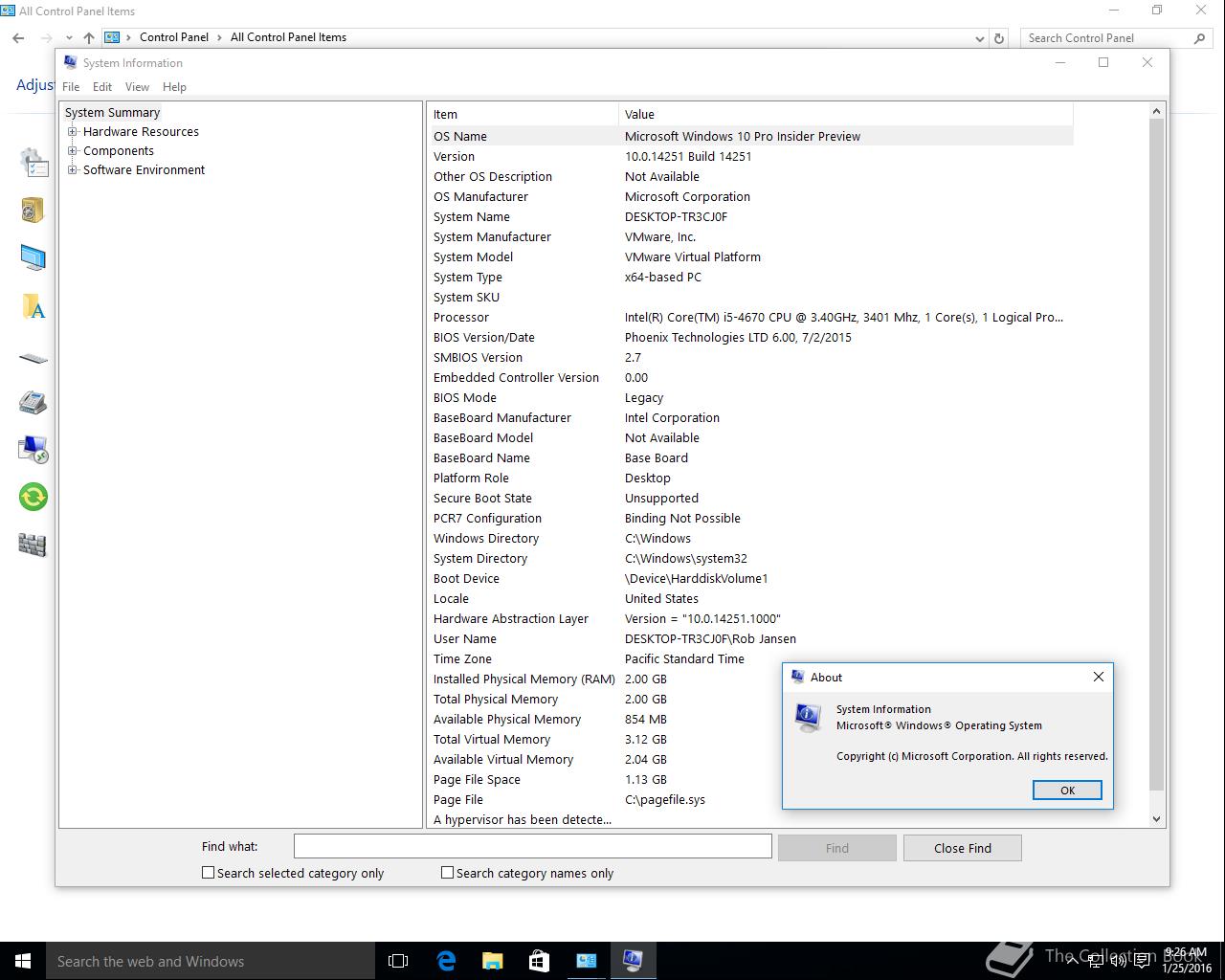Enable Search selected category only checkbox
This screenshot has height=980, width=1225.
point(208,873)
